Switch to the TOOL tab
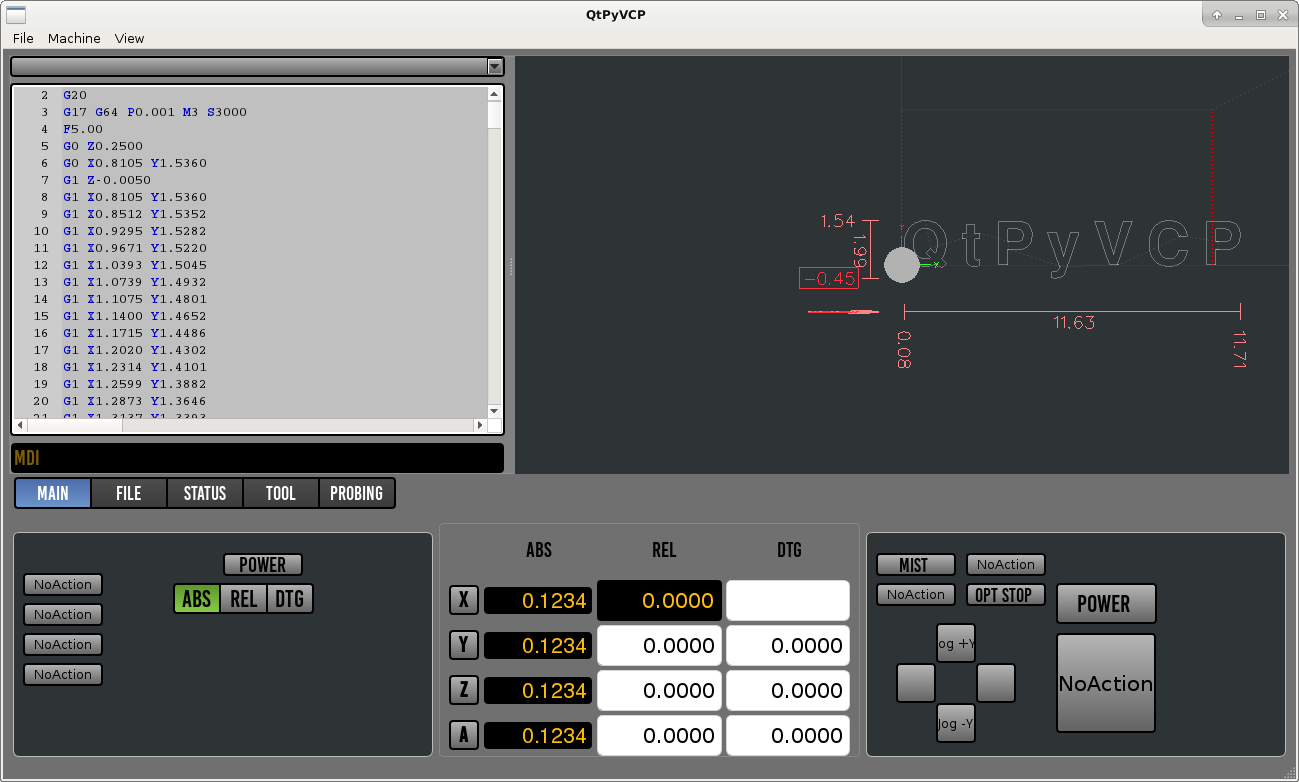The image size is (1299, 782). click(x=281, y=493)
